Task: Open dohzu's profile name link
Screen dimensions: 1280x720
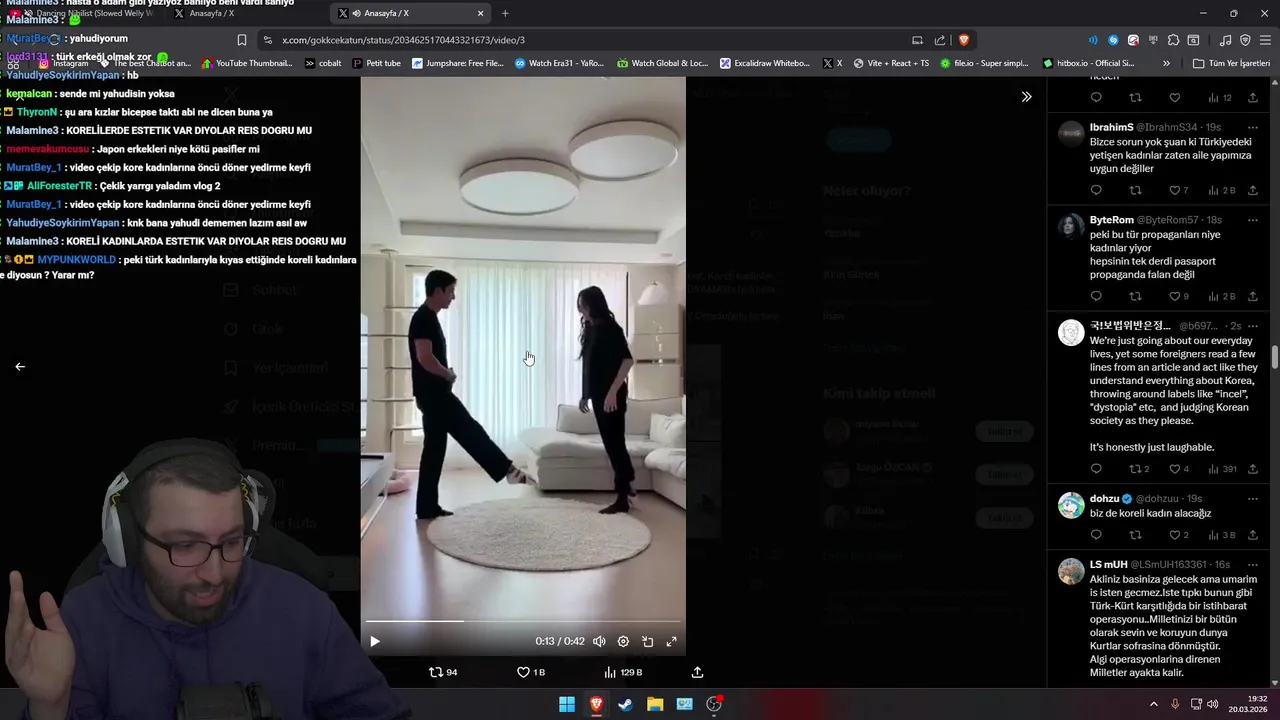Action: pyautogui.click(x=1104, y=498)
